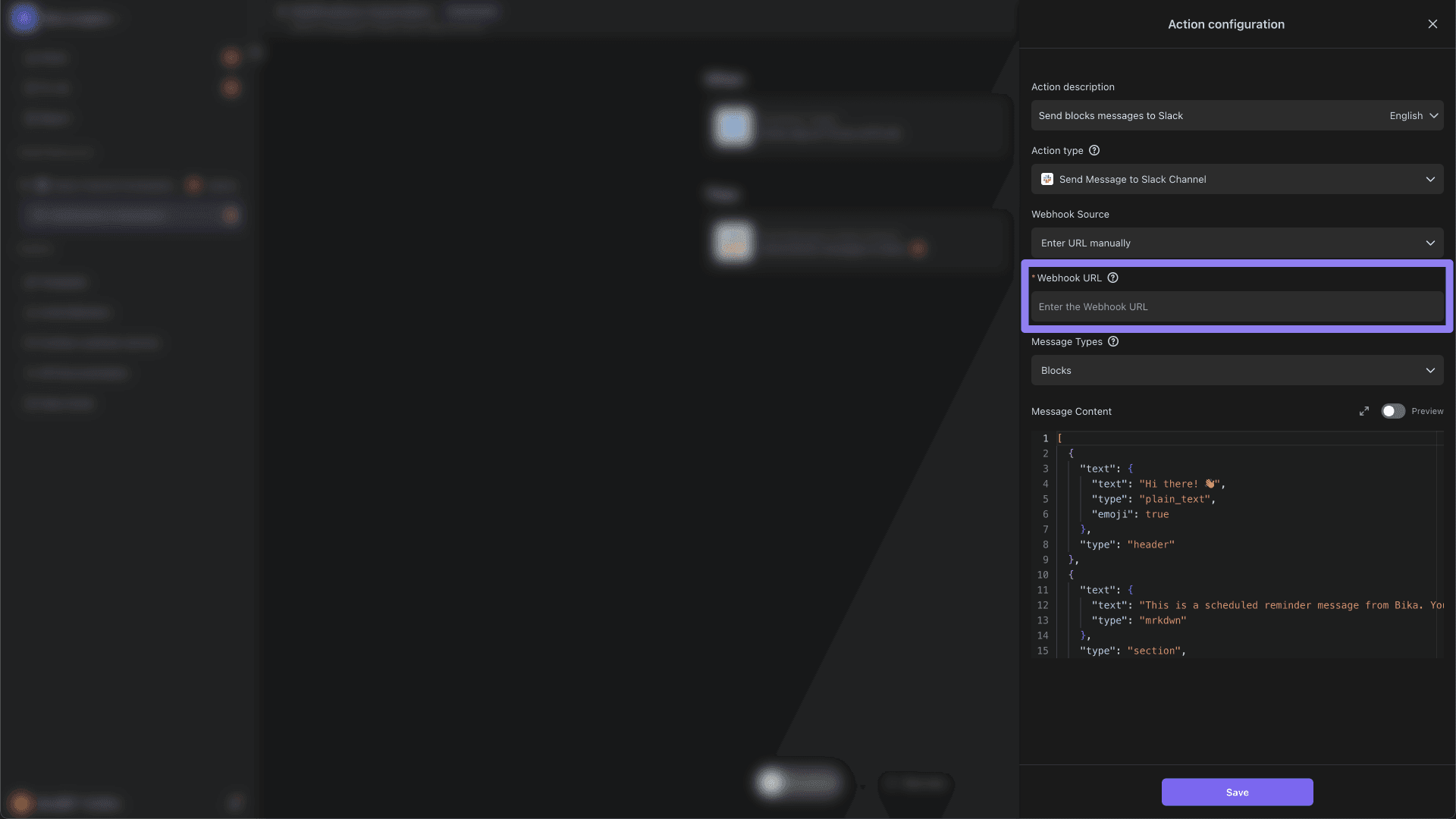This screenshot has width=1456, height=819.
Task: Click the Action type help icon
Action: point(1094,151)
